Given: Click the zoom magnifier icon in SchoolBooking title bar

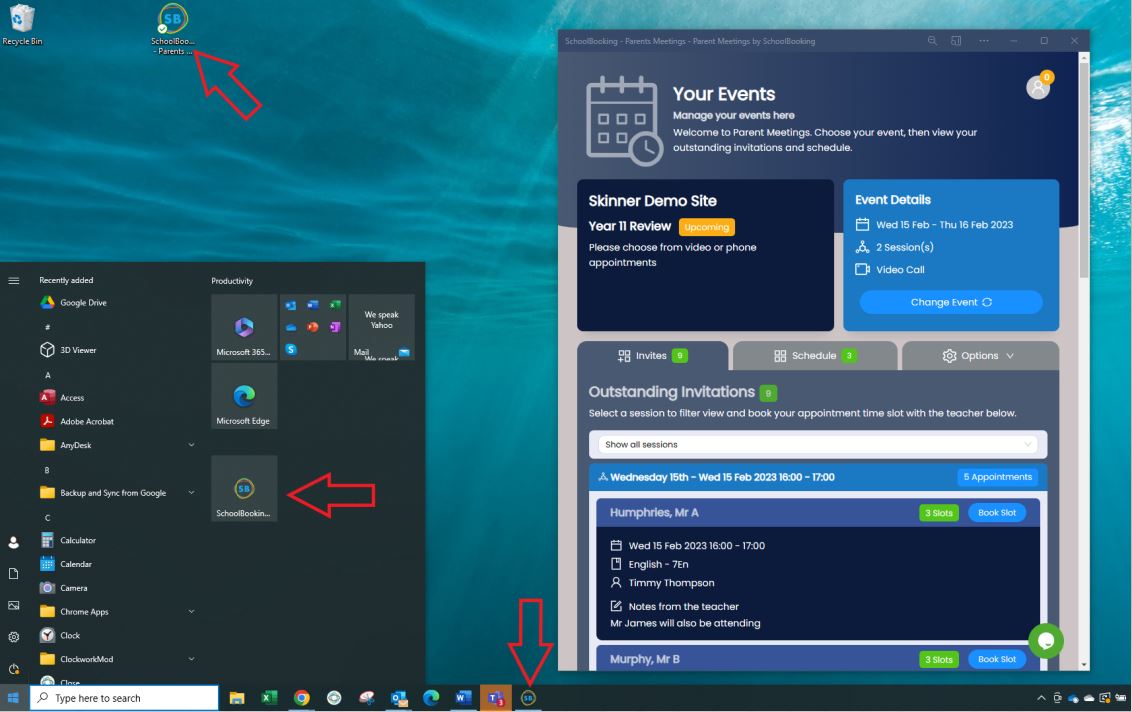Looking at the screenshot, I should pyautogui.click(x=932, y=41).
